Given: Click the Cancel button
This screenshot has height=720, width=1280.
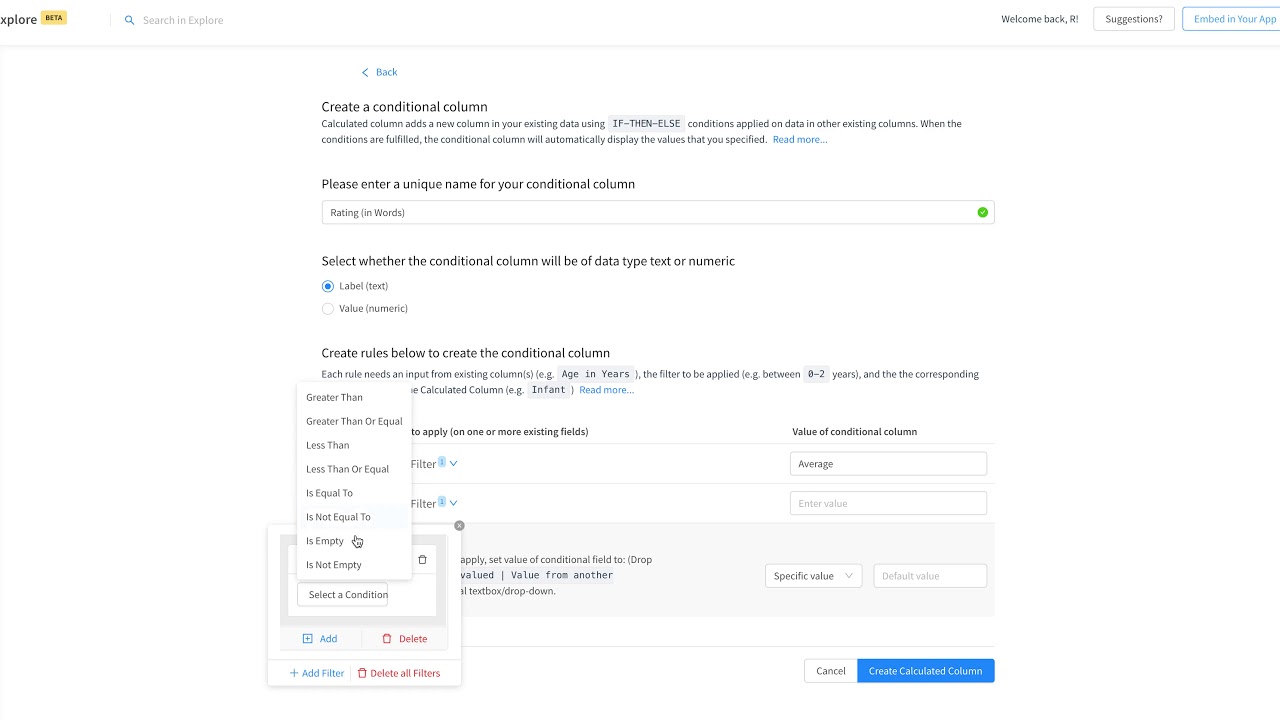Looking at the screenshot, I should click(x=830, y=671).
